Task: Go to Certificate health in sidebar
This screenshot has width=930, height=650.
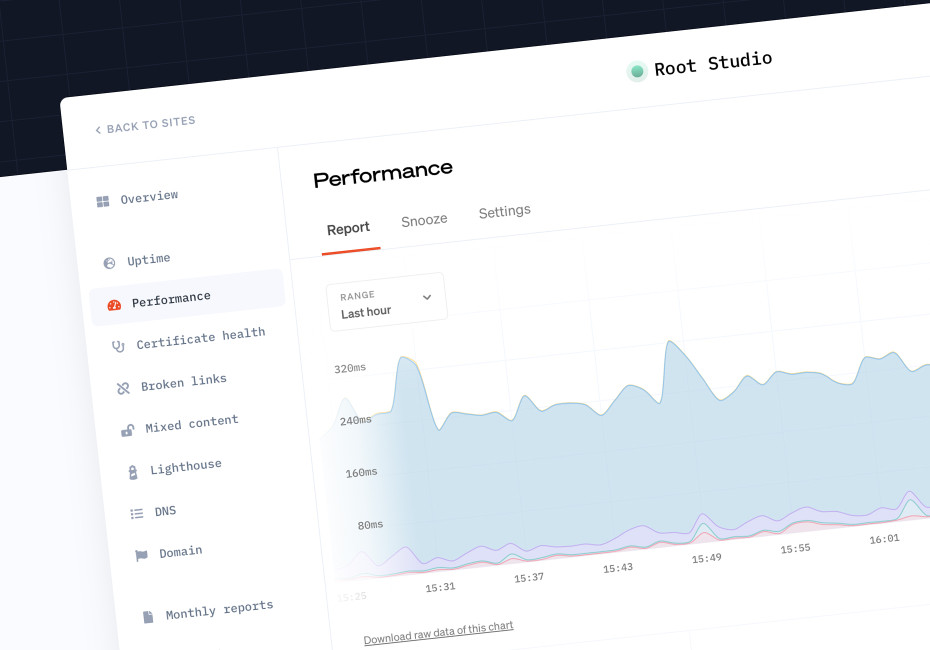Action: [189, 339]
